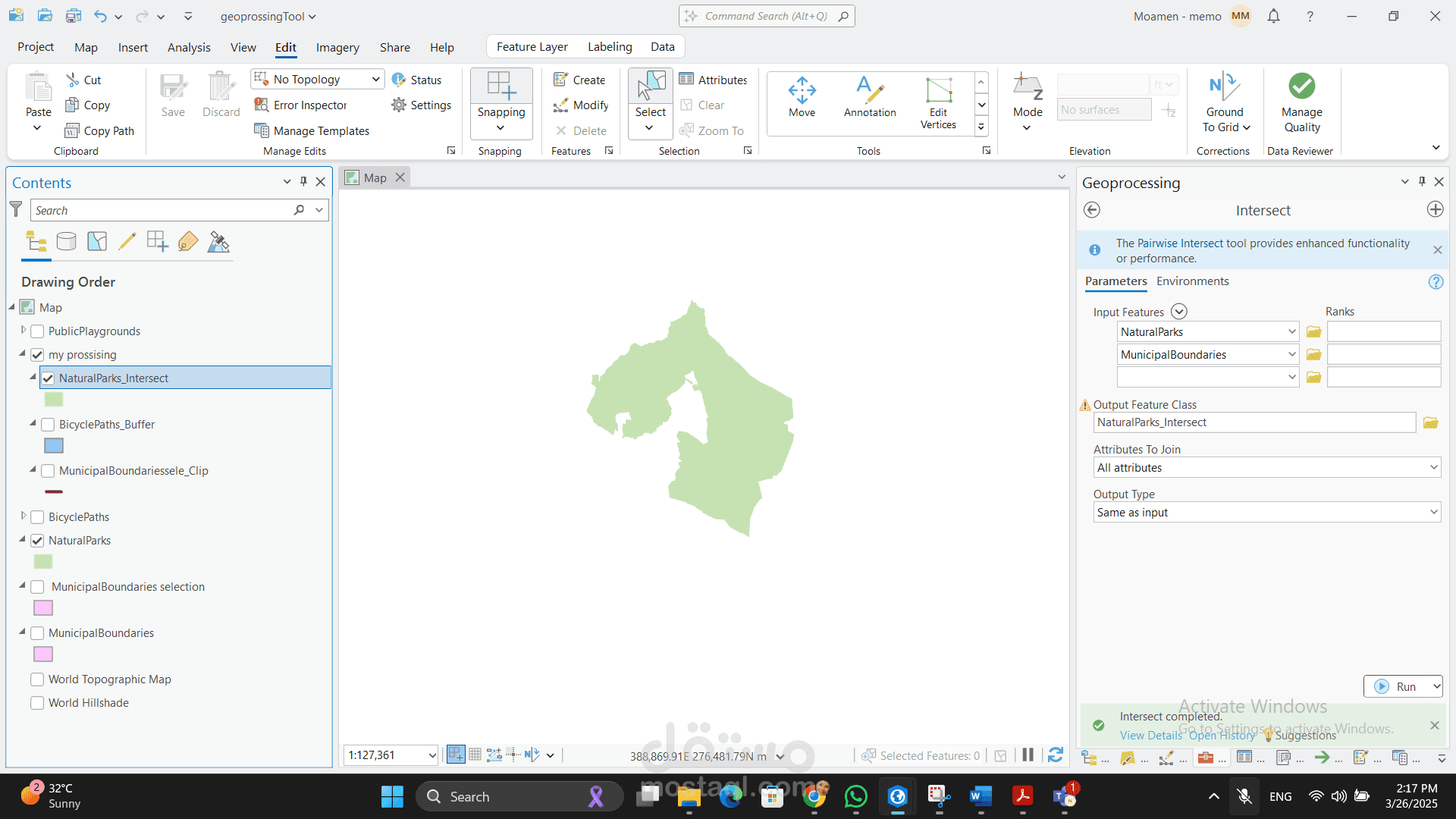Enable MunicipalBoundariessele_Clip layer

click(x=48, y=471)
